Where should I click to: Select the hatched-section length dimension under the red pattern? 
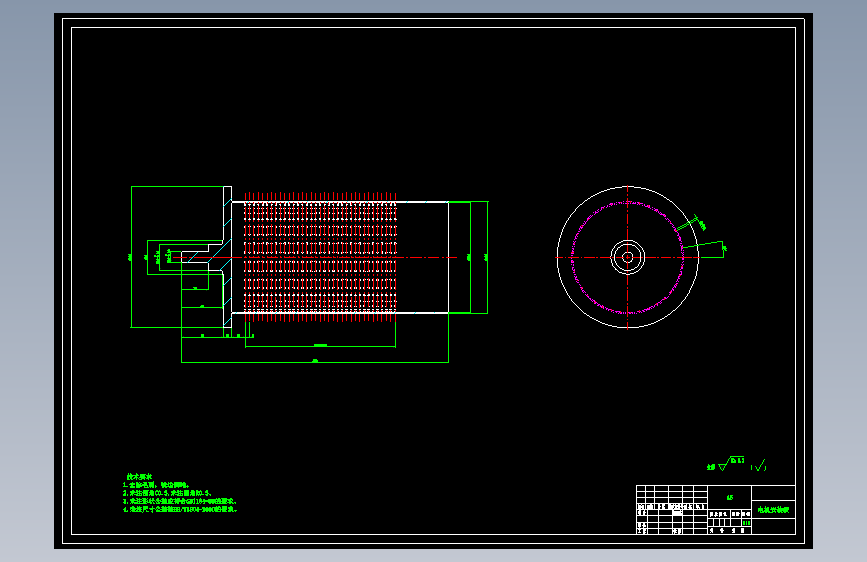pos(320,346)
